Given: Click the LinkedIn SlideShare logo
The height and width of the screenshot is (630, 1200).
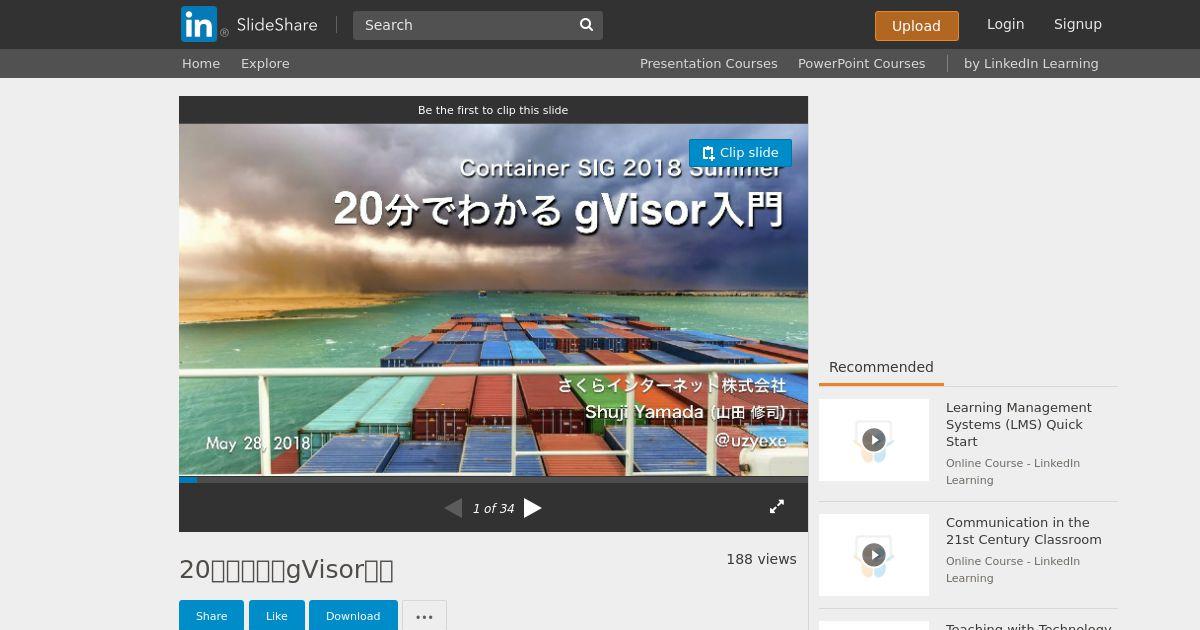Looking at the screenshot, I should click(x=249, y=25).
